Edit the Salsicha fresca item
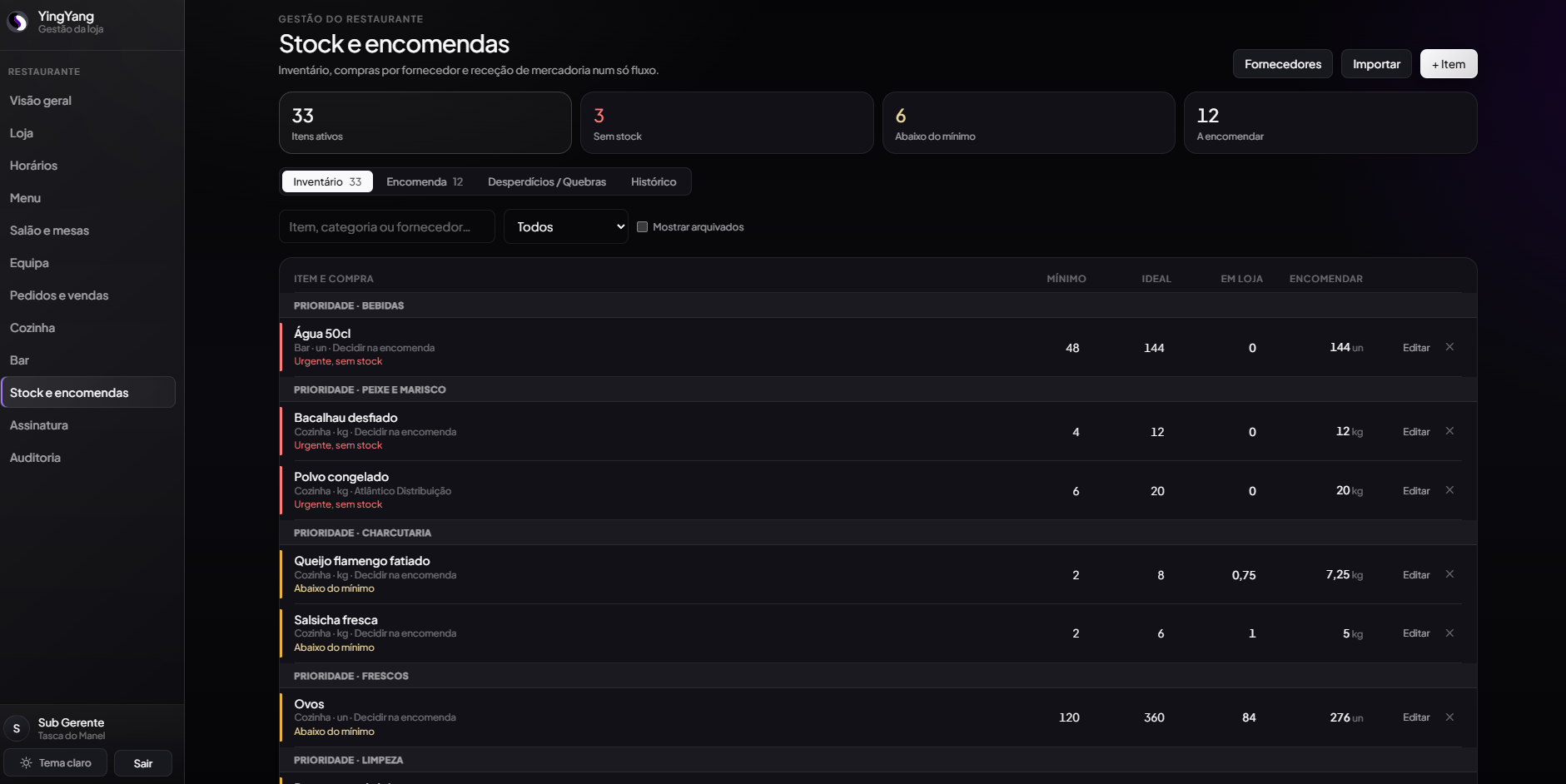This screenshot has height=784, width=1566. pos(1416,633)
